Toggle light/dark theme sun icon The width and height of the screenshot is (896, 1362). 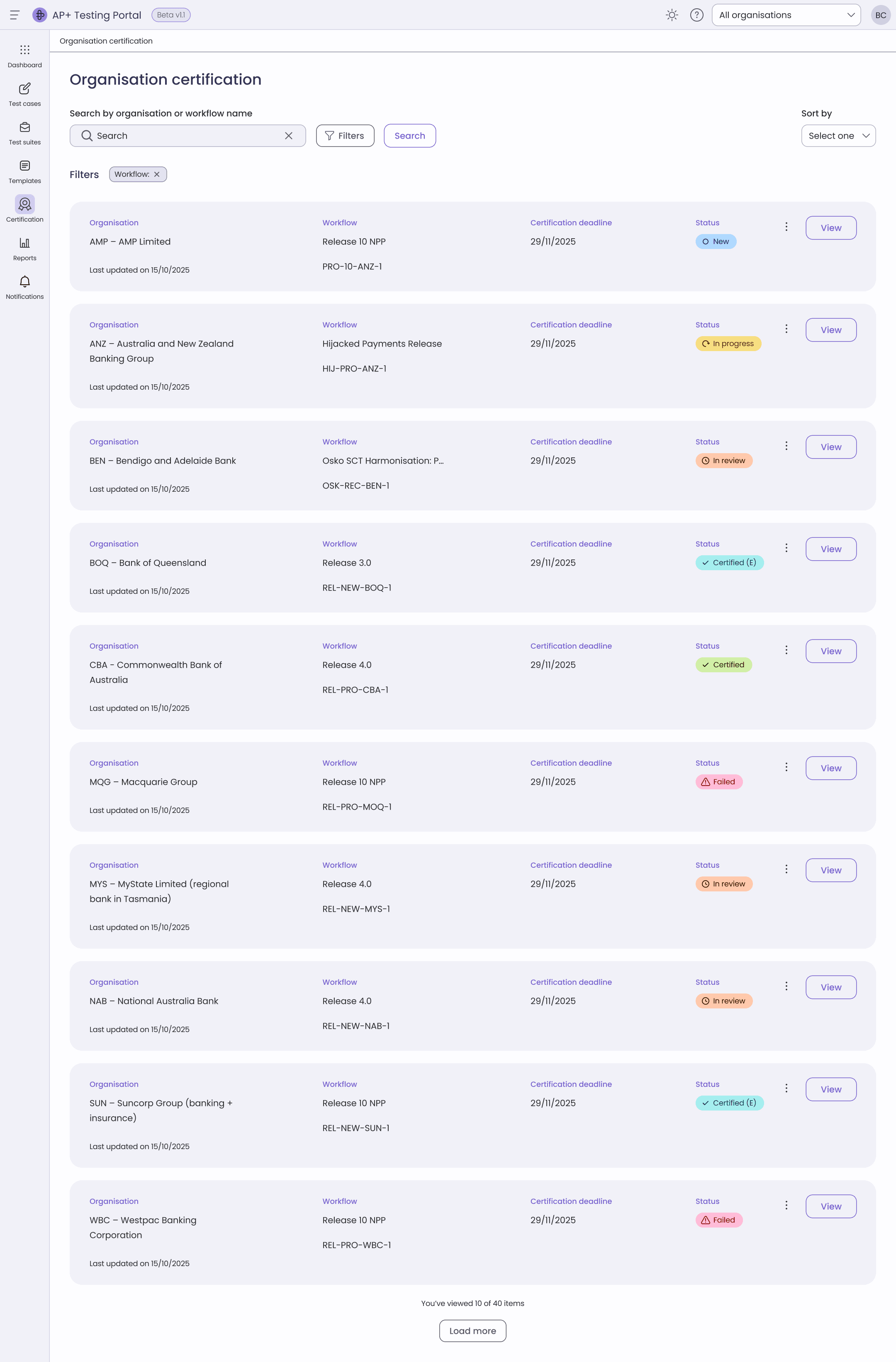[x=672, y=15]
